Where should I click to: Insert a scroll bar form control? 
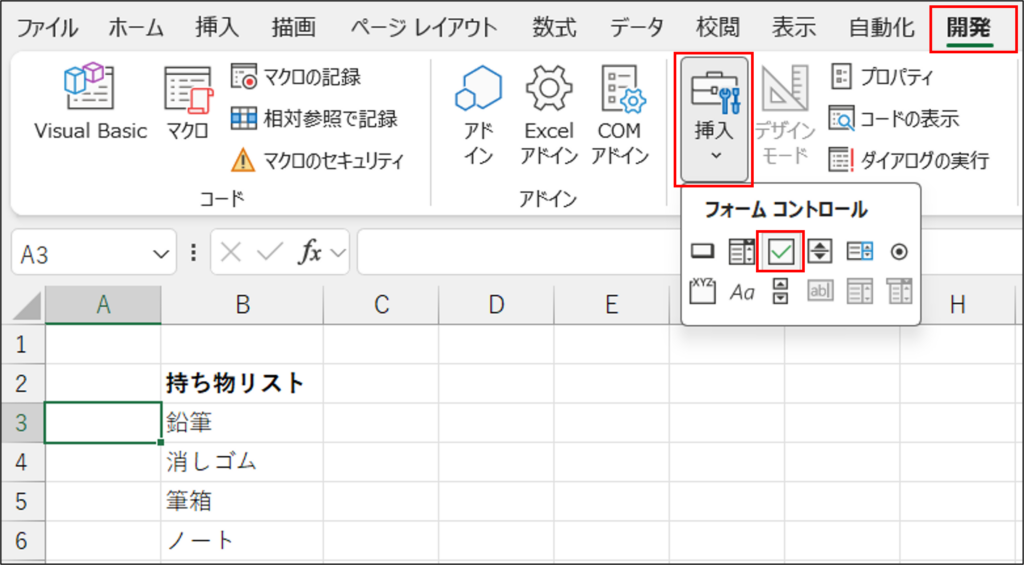pos(780,291)
